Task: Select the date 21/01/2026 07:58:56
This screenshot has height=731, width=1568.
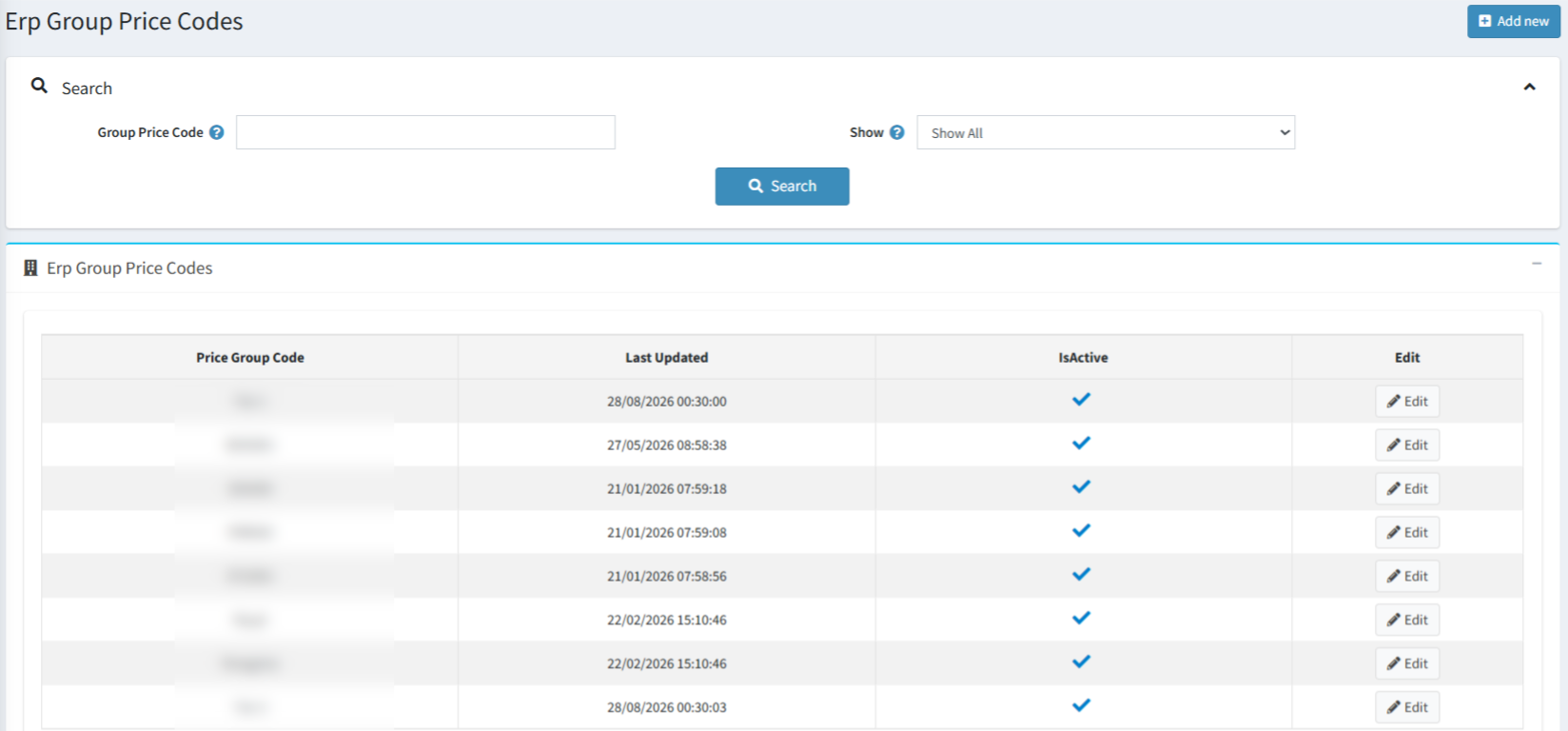Action: point(667,577)
